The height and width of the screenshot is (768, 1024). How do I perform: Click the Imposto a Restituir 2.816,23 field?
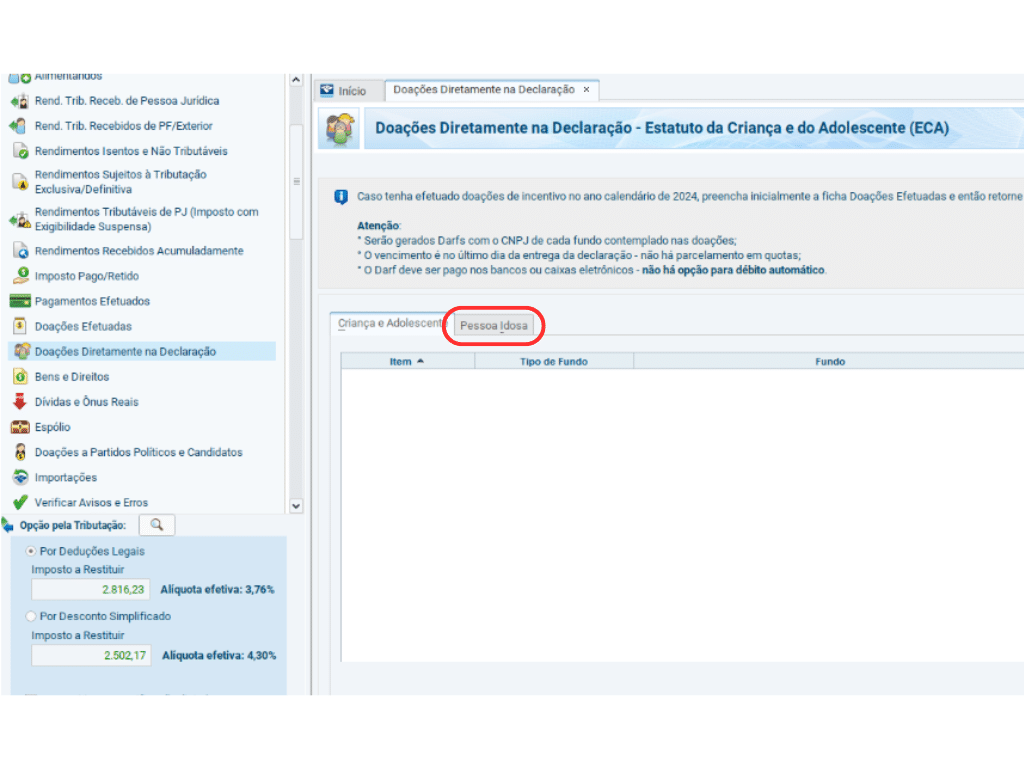click(91, 590)
